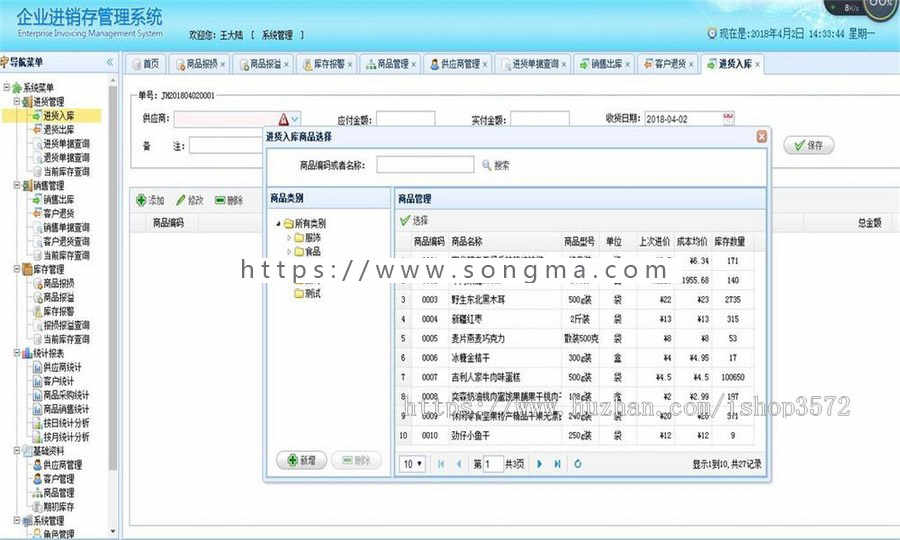This screenshot has width=900, height=540.
Task: Click 商品编码或者名称 search field
Action: [425, 165]
